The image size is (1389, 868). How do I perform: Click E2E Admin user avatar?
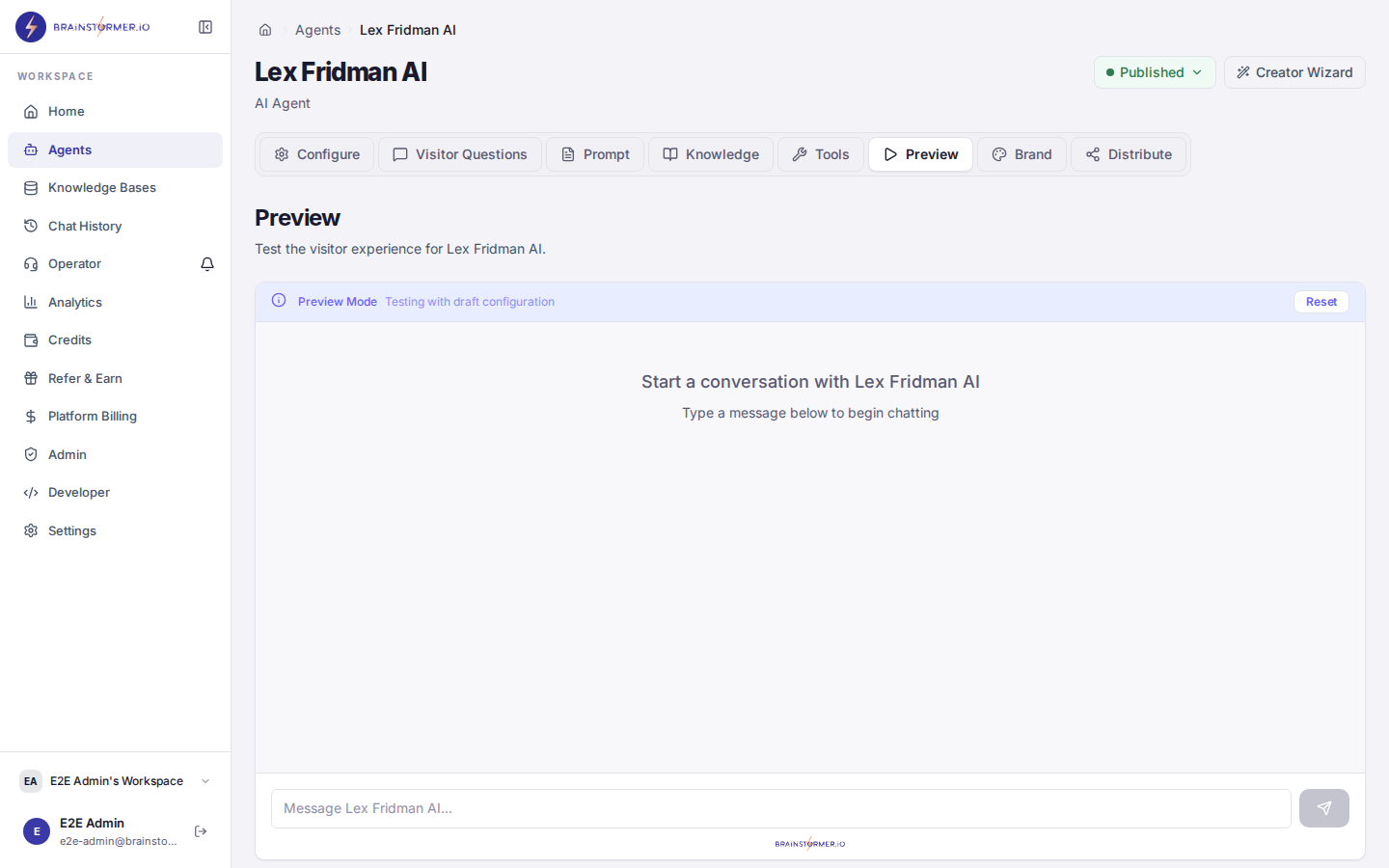pyautogui.click(x=37, y=831)
